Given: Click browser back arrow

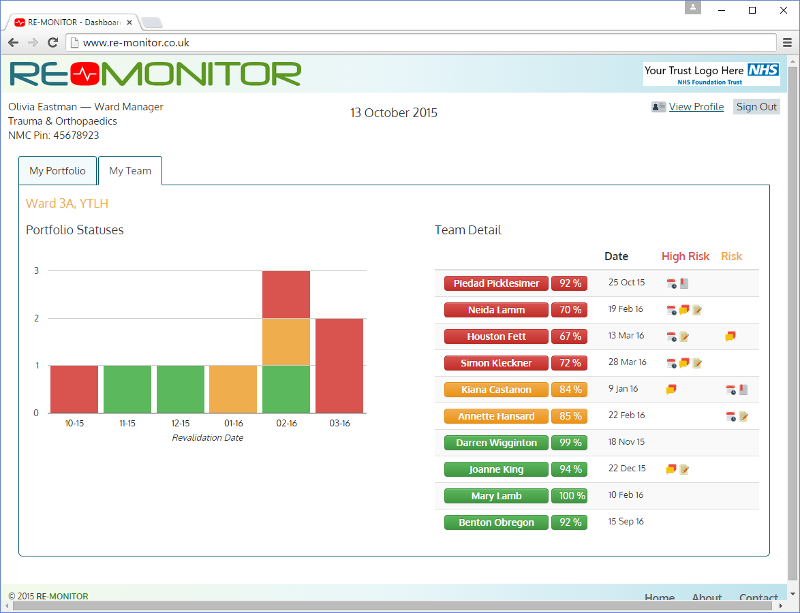Looking at the screenshot, I should tap(13, 43).
